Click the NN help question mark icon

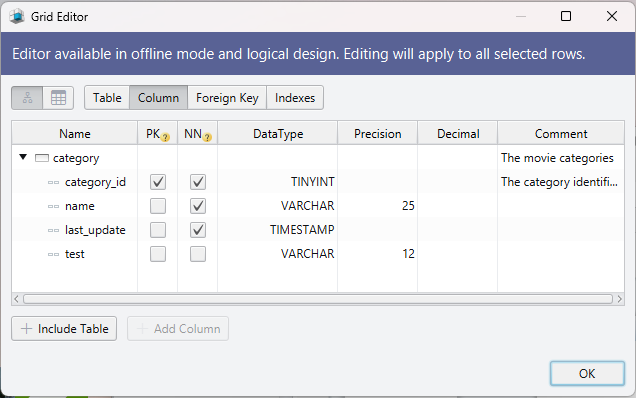click(x=207, y=138)
